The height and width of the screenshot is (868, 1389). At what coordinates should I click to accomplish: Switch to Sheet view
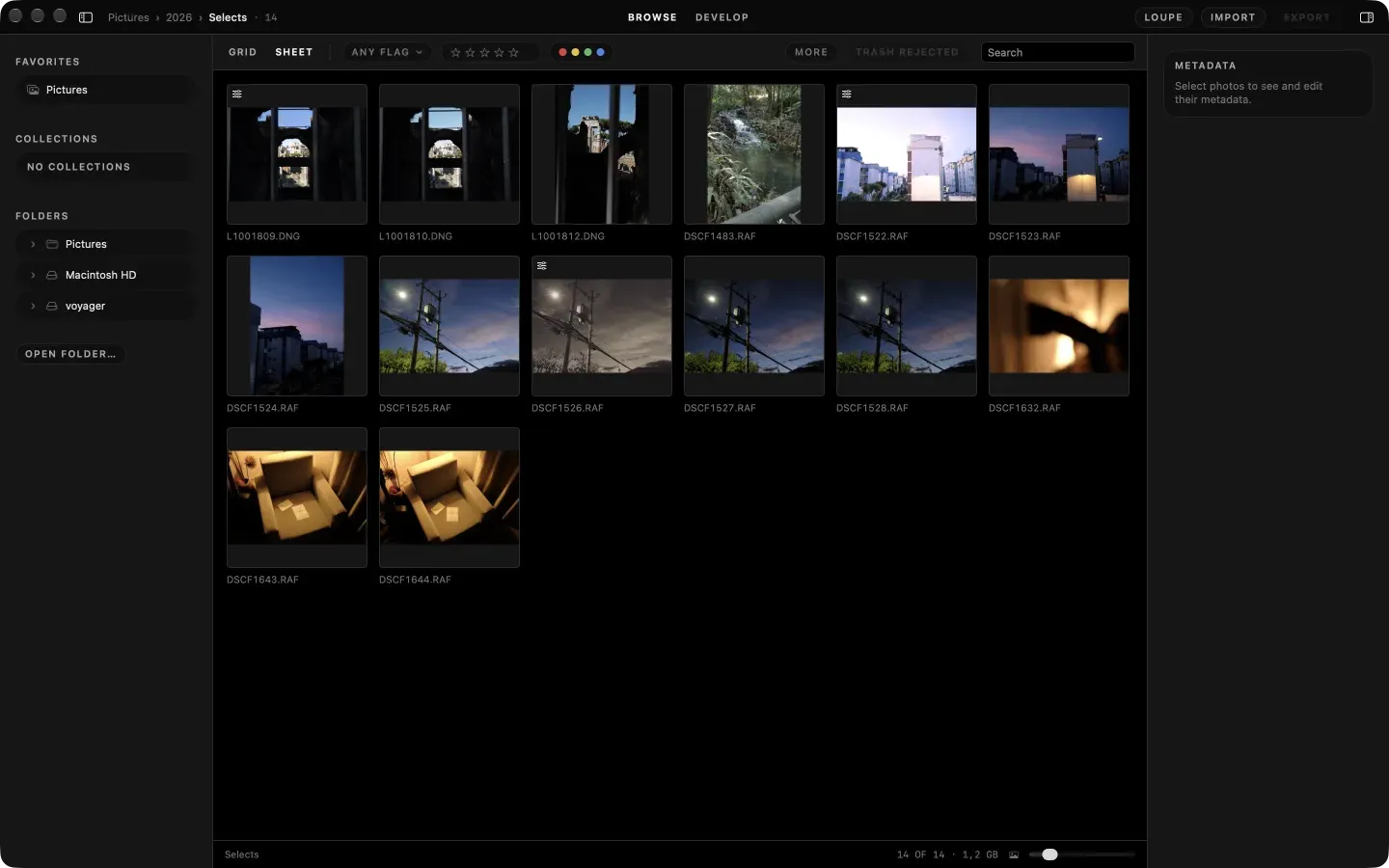click(x=294, y=52)
